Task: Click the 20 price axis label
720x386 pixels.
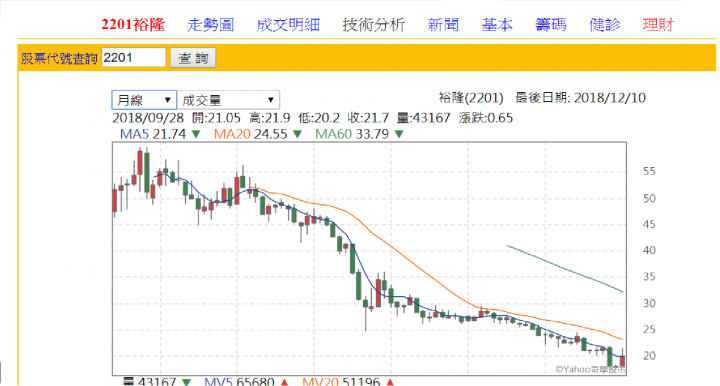Action: pyautogui.click(x=649, y=356)
